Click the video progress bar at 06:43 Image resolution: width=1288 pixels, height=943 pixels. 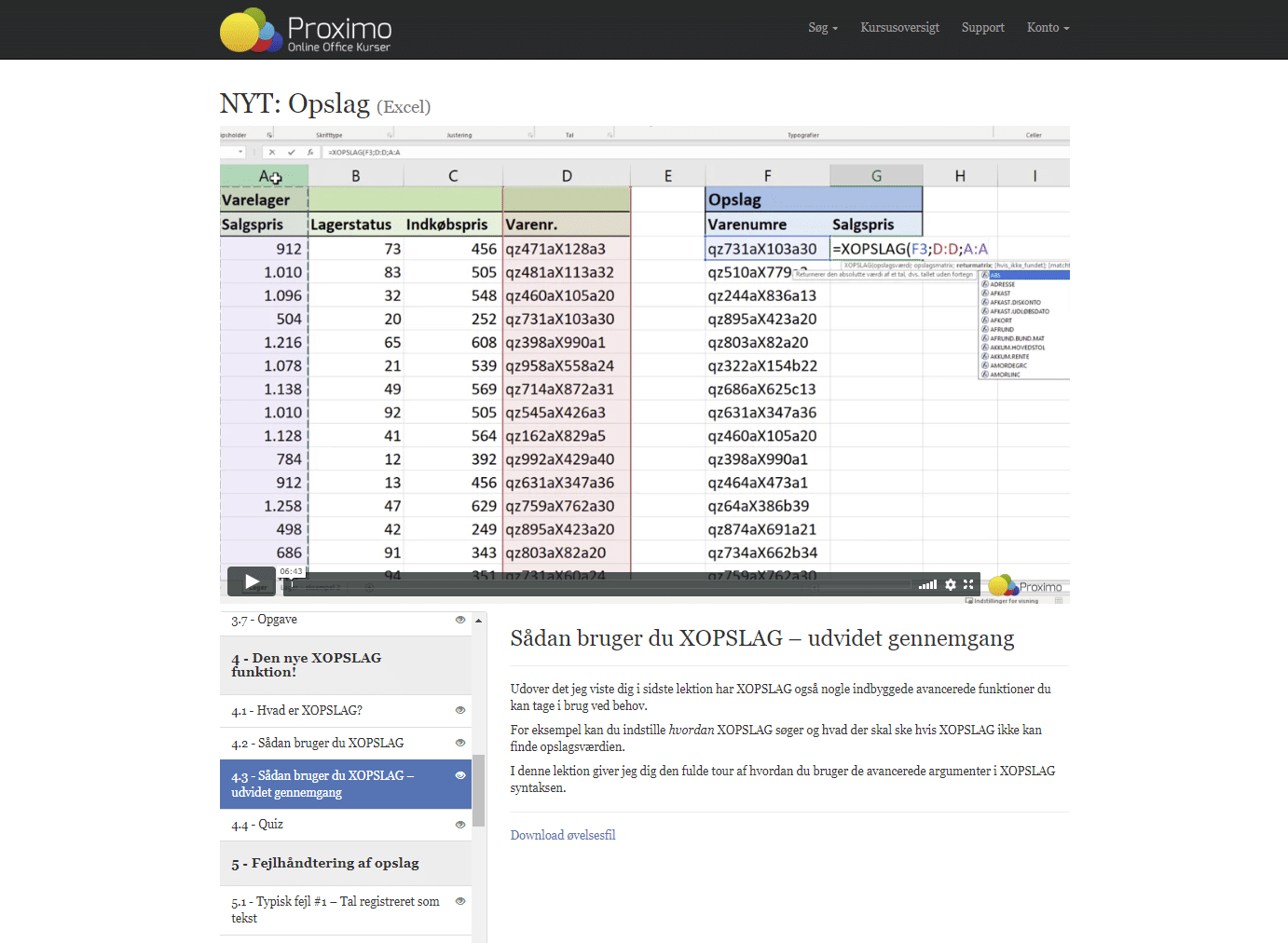point(290,584)
